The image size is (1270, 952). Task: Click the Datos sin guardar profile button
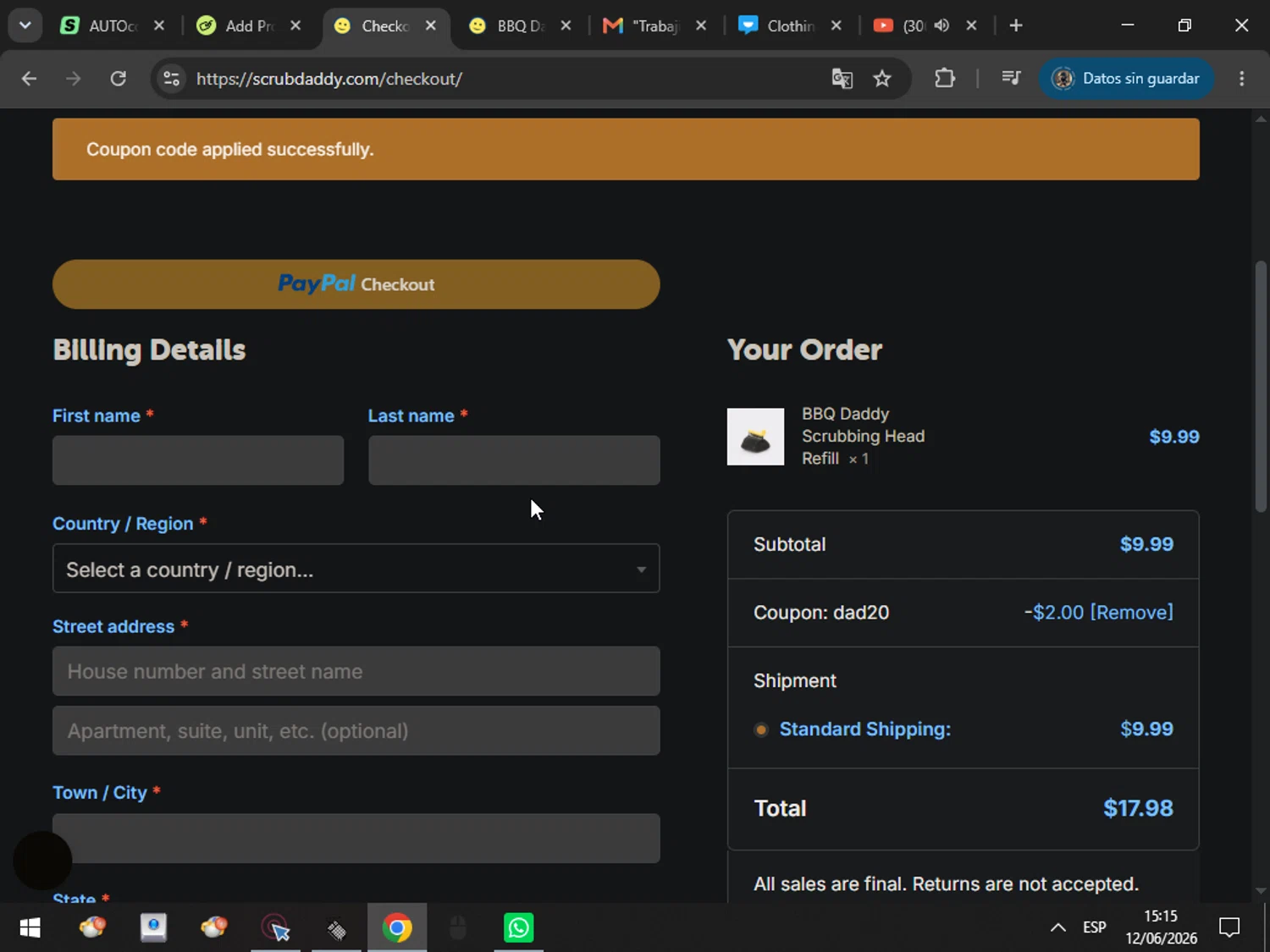1125,79
